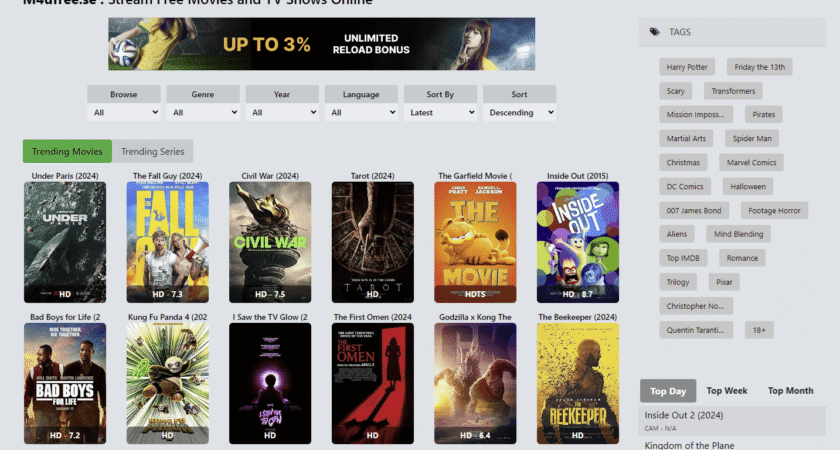Open the Sort By Latest dropdown
Image resolution: width=840 pixels, height=450 pixels.
pos(440,113)
